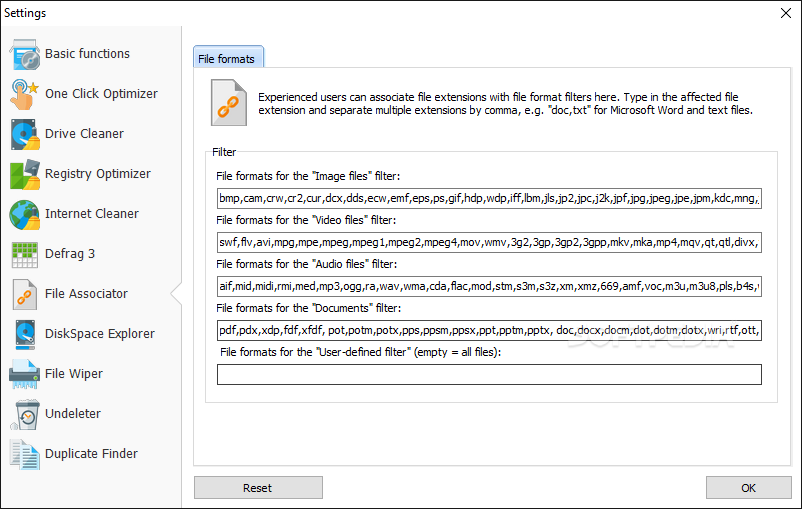Select the File Wiper shredder icon
Viewport: 802px width, 509px height.
pos(25,374)
